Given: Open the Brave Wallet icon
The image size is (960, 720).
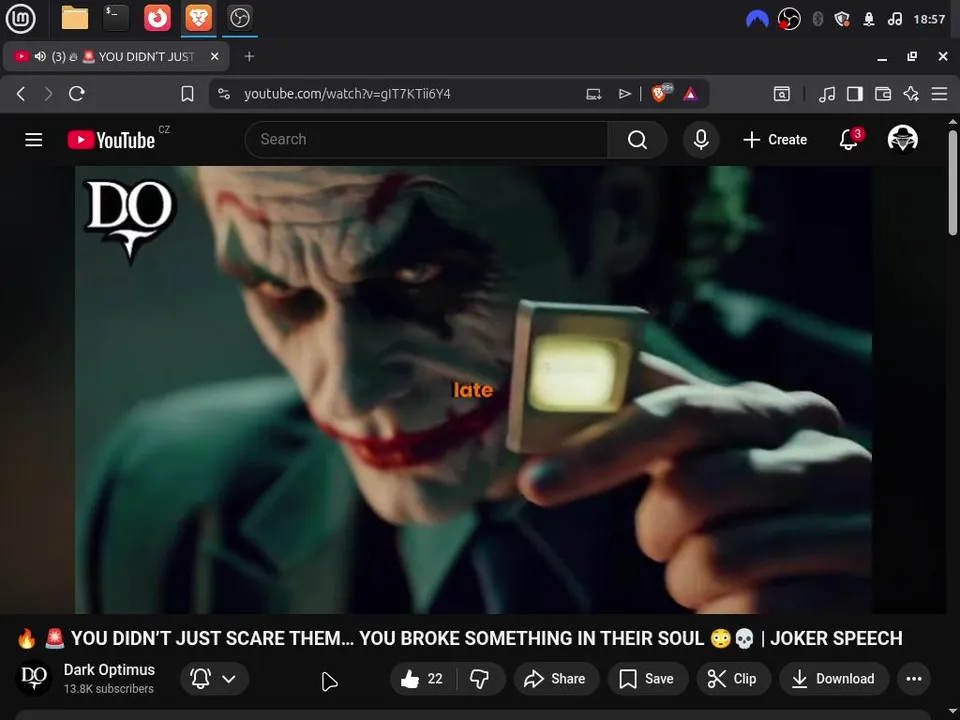Looking at the screenshot, I should tap(883, 94).
